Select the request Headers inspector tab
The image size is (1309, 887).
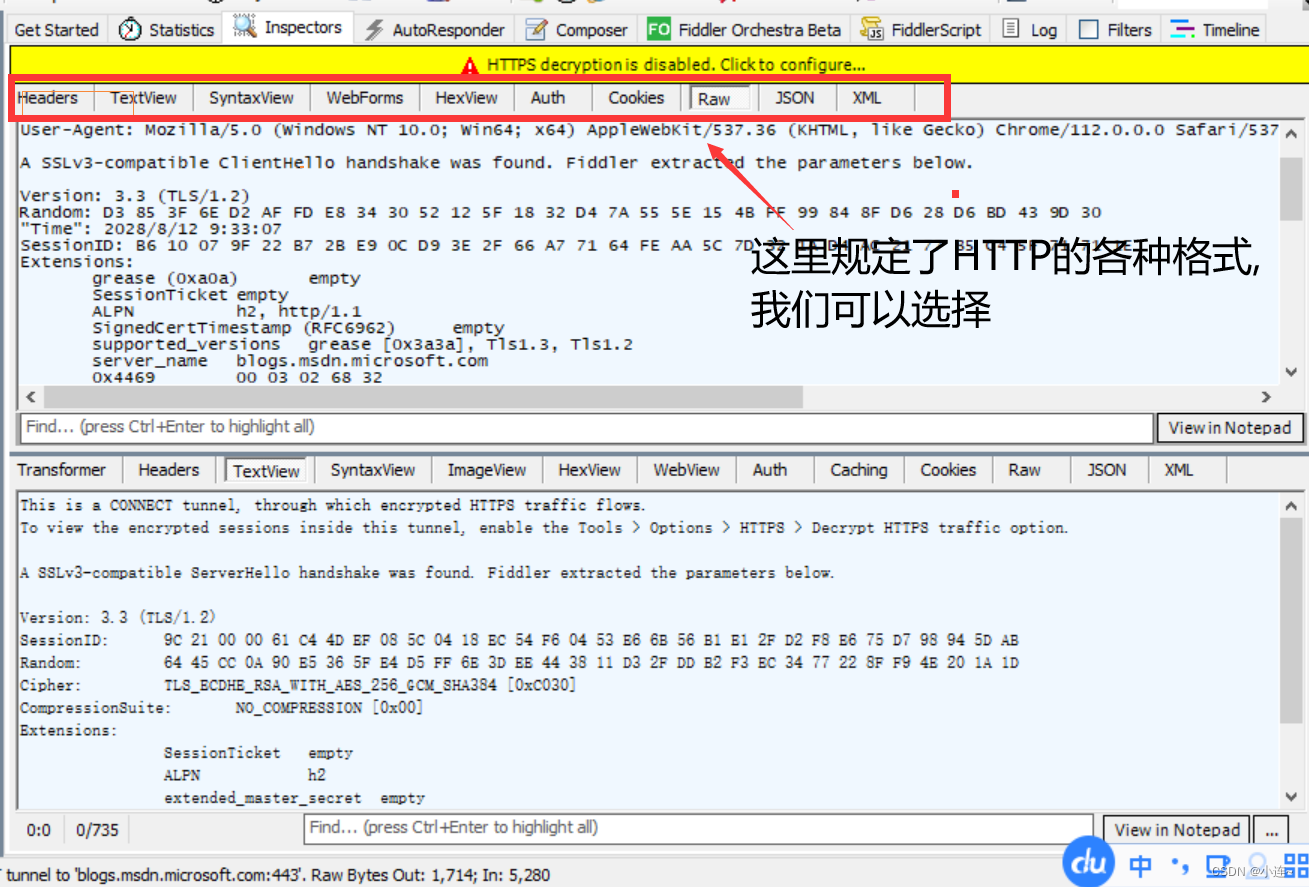[48, 98]
